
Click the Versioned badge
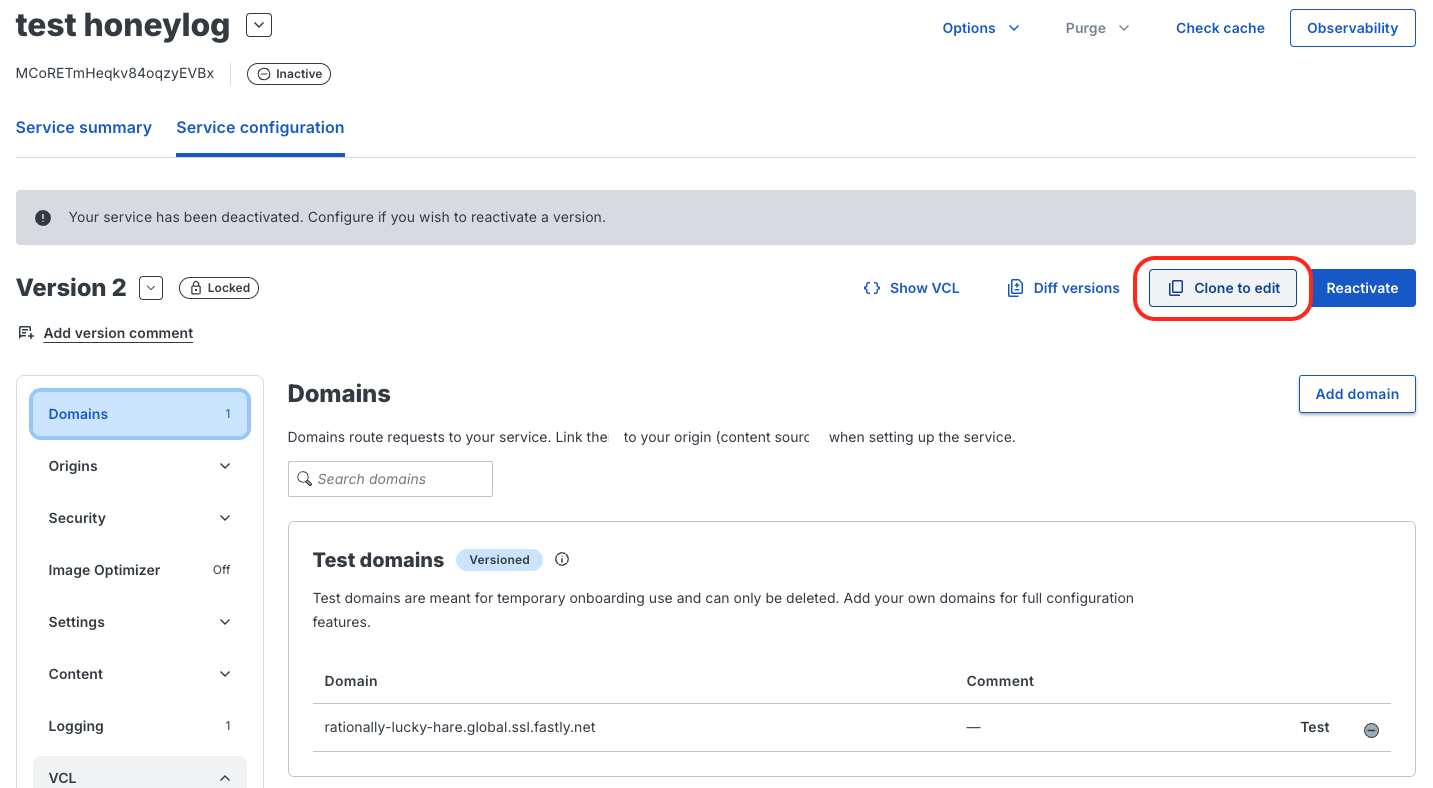(499, 560)
